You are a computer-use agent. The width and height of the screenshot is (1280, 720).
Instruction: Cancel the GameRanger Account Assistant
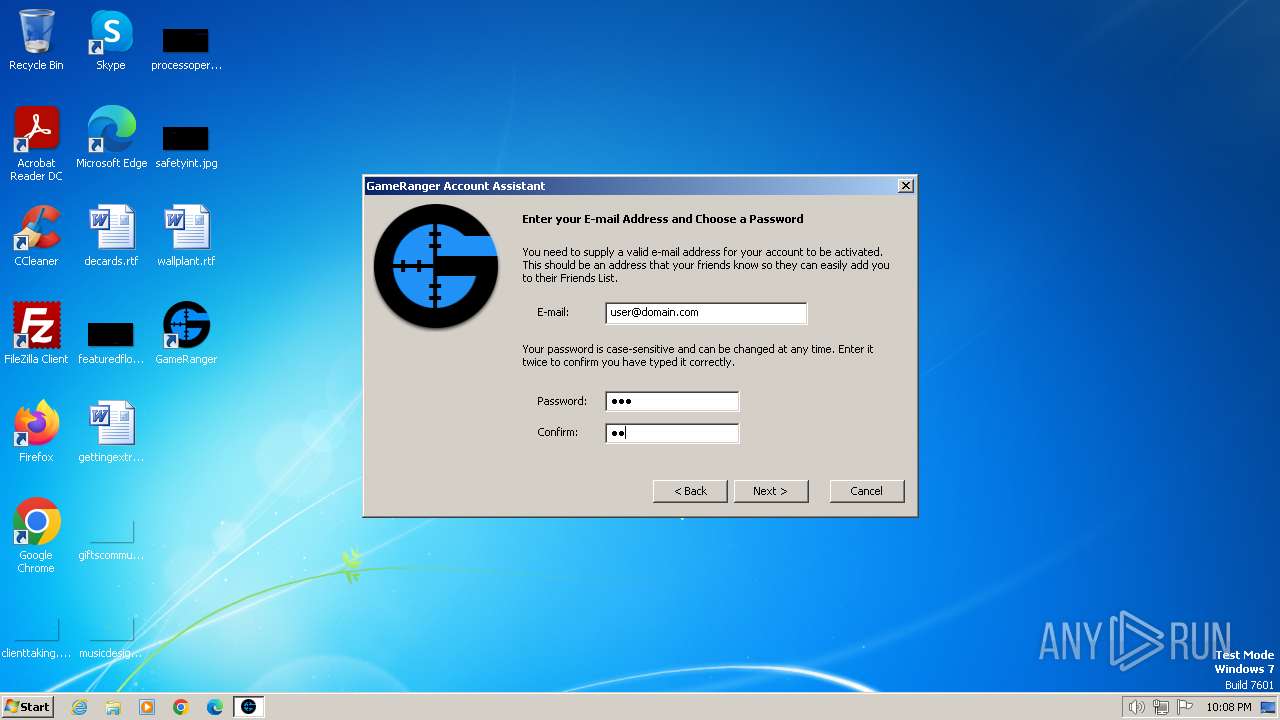(x=866, y=491)
